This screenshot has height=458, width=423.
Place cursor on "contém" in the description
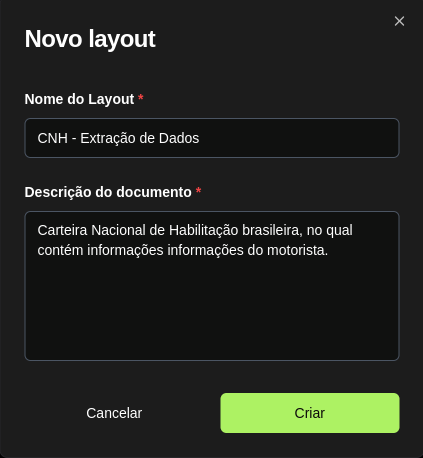coord(60,250)
